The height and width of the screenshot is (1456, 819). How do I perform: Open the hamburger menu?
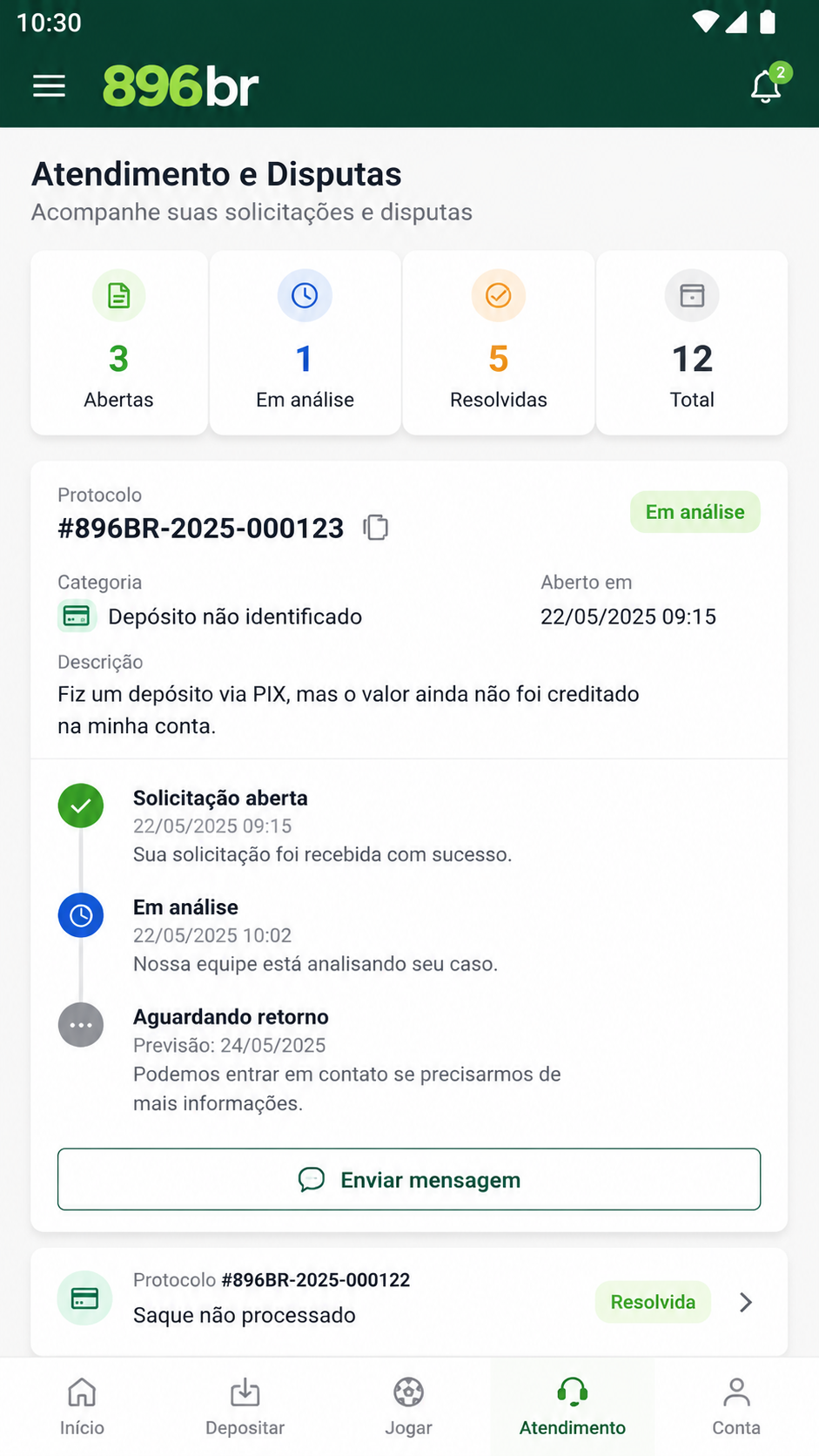(49, 86)
